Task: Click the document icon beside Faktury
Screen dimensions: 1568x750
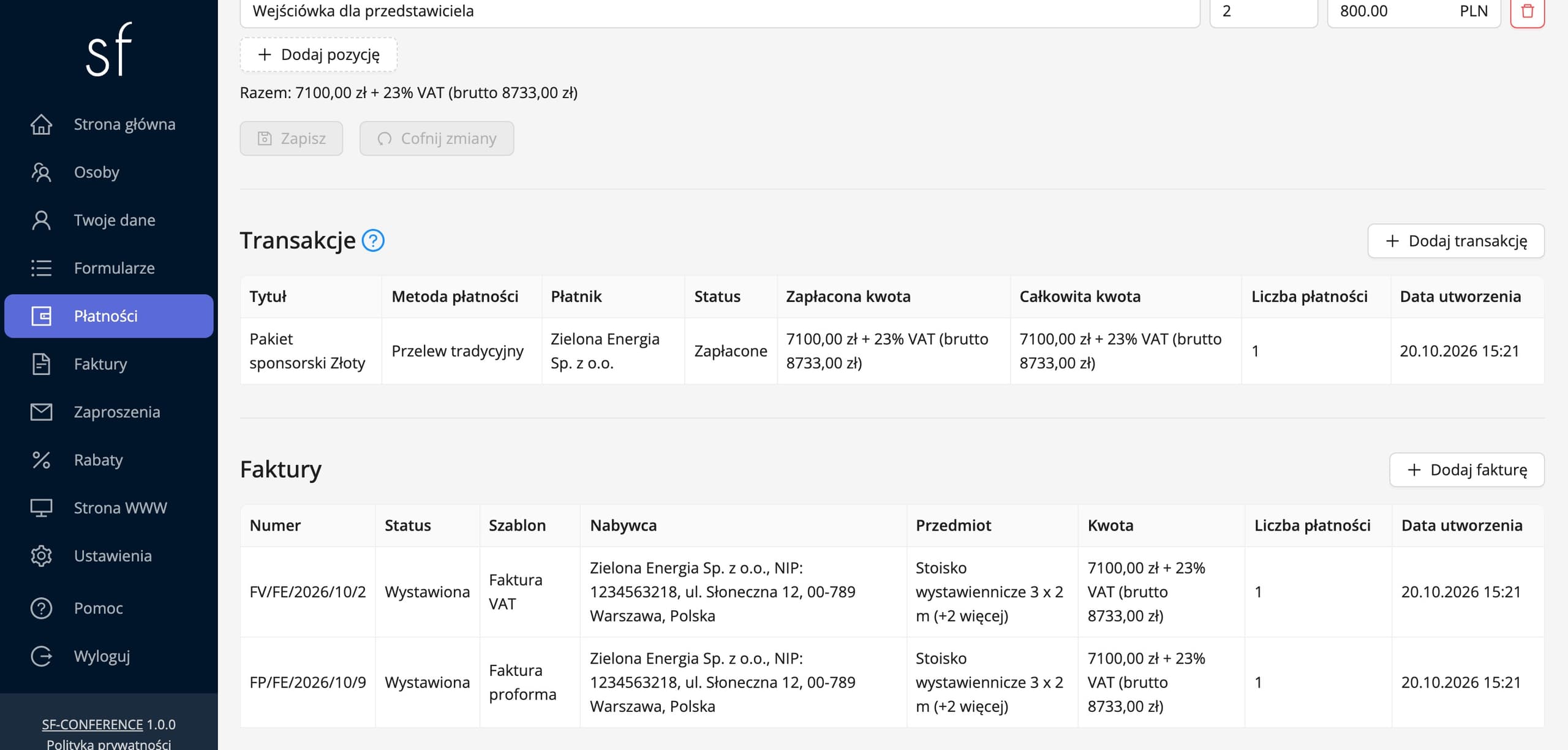Action: coord(41,364)
